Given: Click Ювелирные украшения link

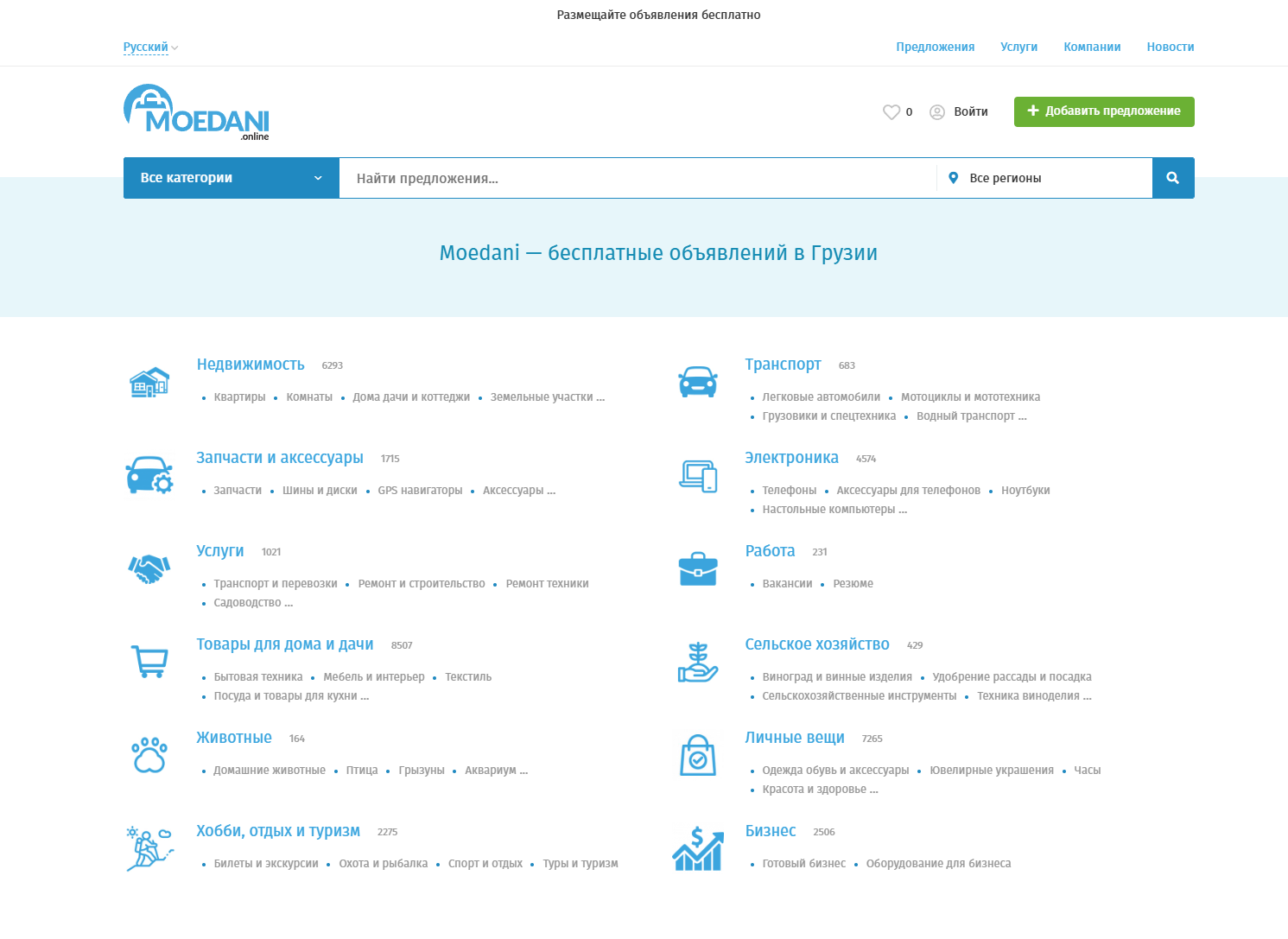Looking at the screenshot, I should point(992,771).
